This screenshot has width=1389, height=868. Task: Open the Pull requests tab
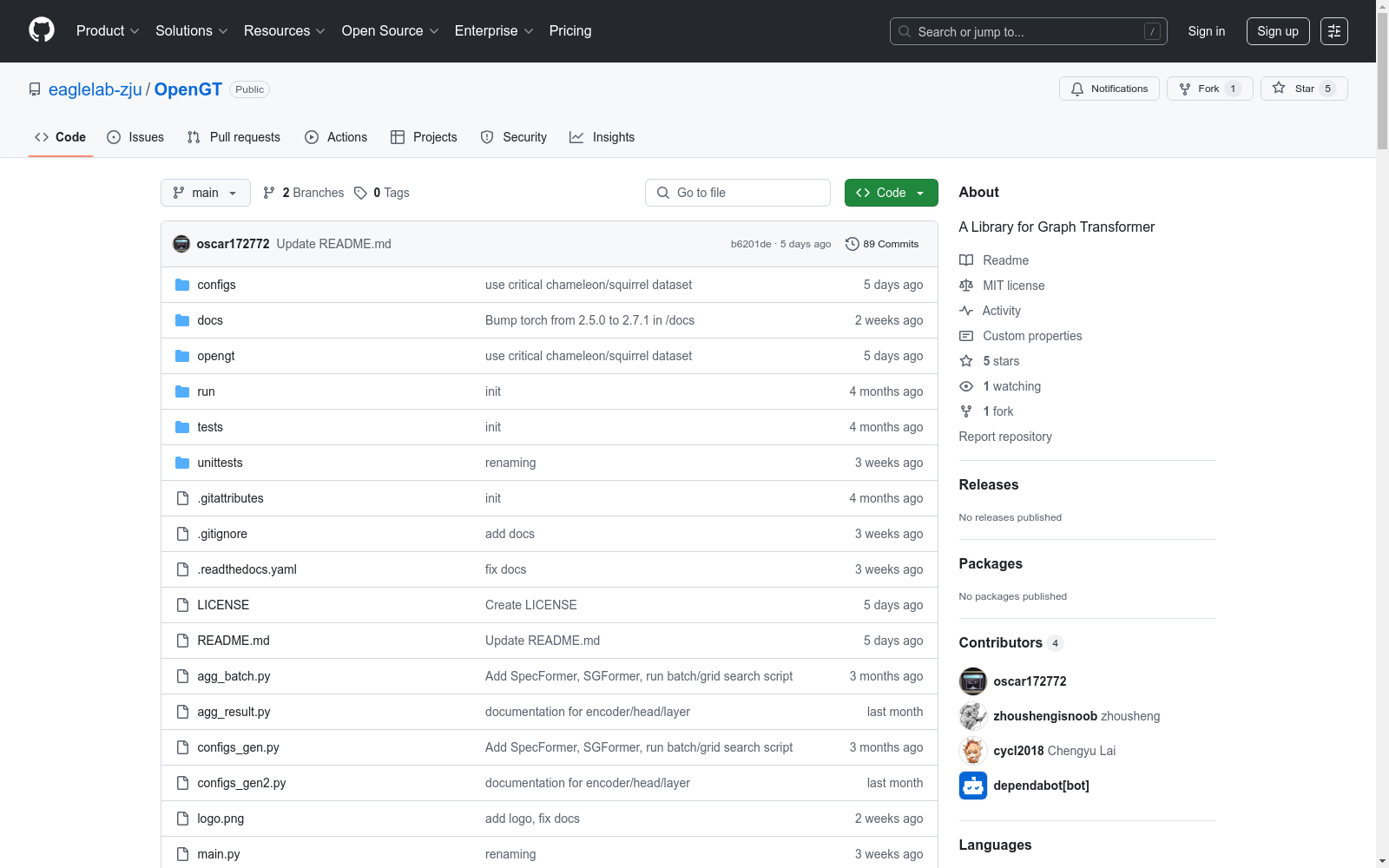pos(234,137)
